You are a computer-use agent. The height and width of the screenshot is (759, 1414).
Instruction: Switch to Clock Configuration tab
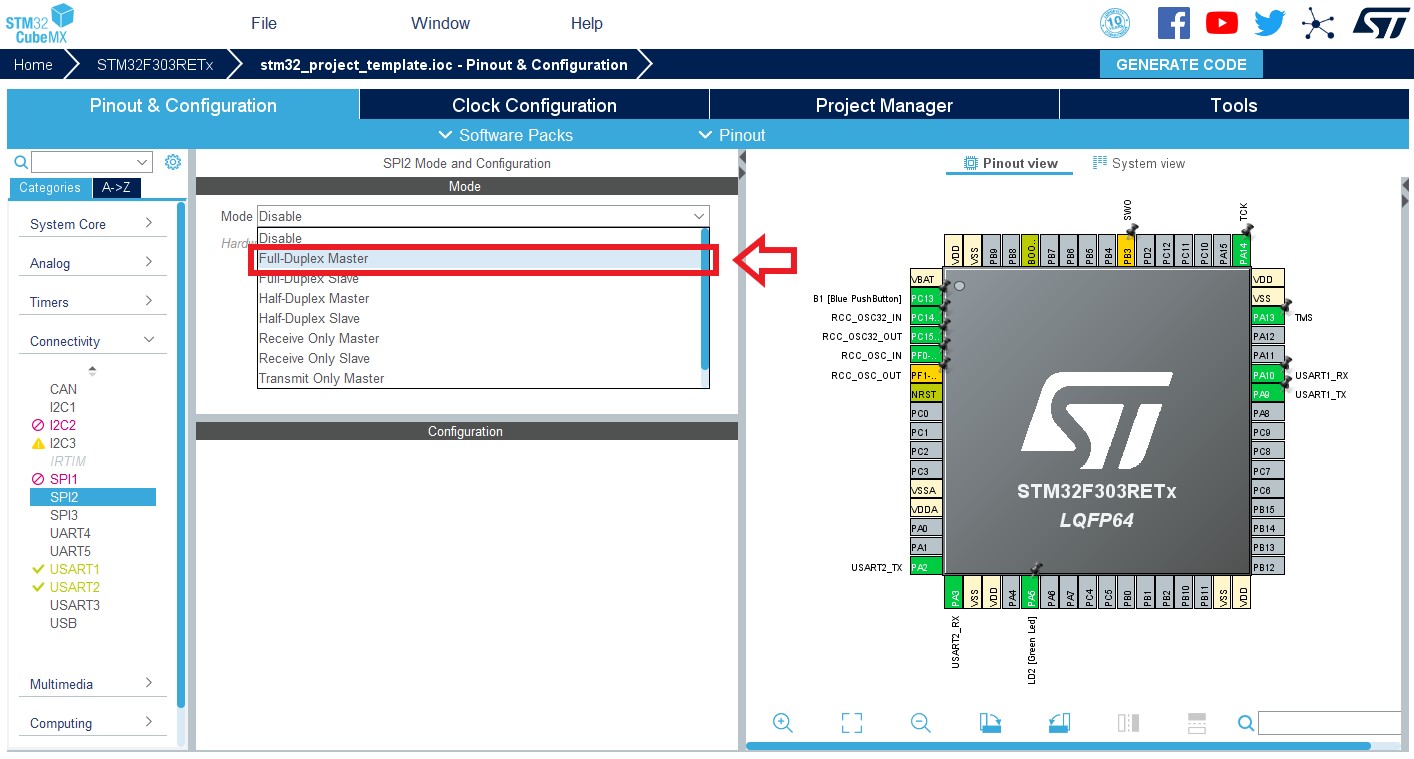(534, 105)
